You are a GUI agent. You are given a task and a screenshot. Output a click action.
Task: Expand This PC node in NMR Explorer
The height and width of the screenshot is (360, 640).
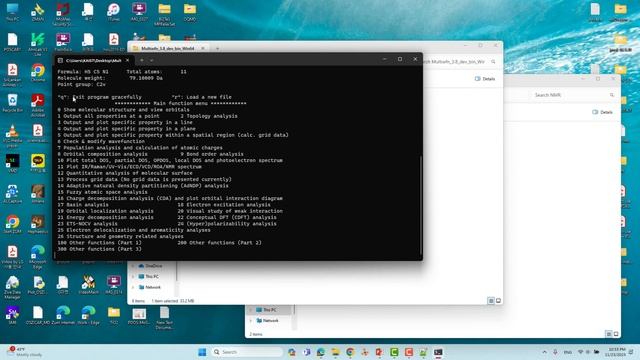[x=250, y=310]
